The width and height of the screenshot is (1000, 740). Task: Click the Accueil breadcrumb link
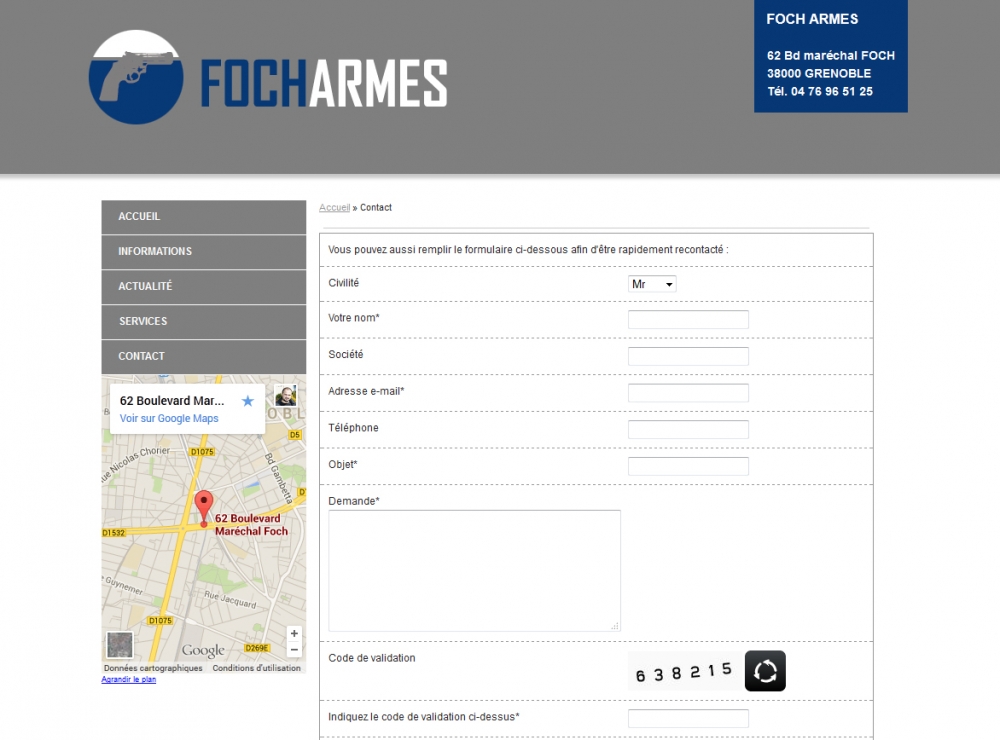point(334,208)
